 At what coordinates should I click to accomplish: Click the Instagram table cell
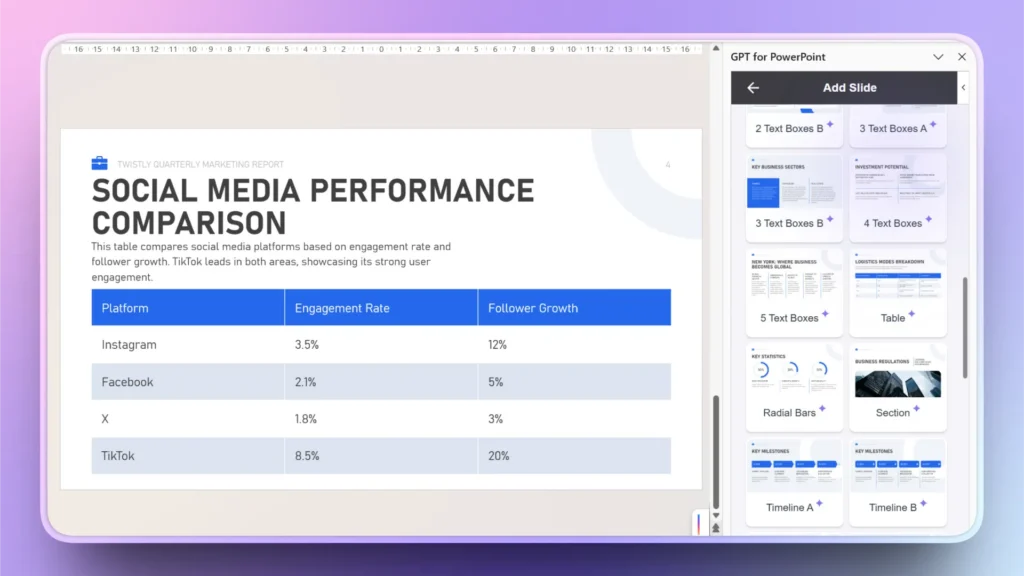pyautogui.click(x=188, y=344)
